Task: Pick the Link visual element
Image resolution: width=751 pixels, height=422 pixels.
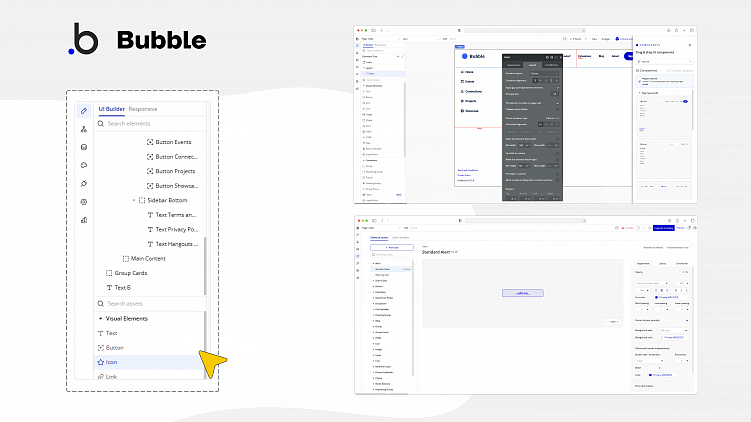Action: click(x=107, y=376)
